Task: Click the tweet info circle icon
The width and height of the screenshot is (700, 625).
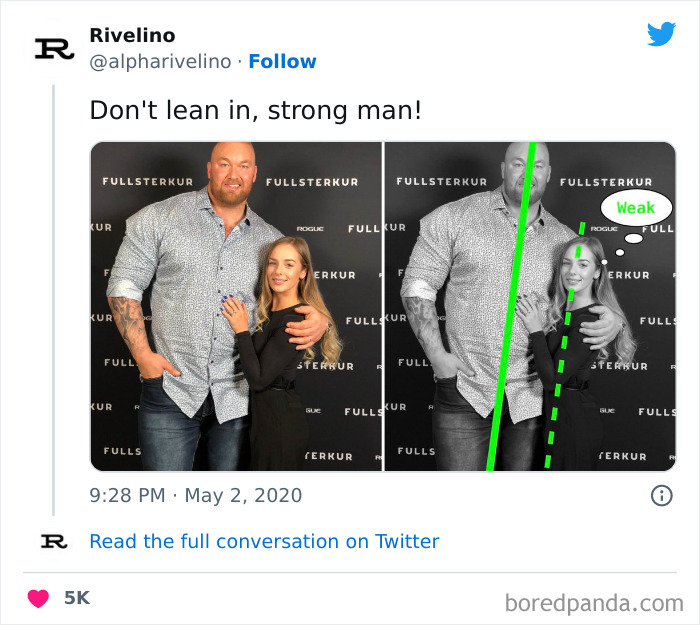Action: [661, 495]
